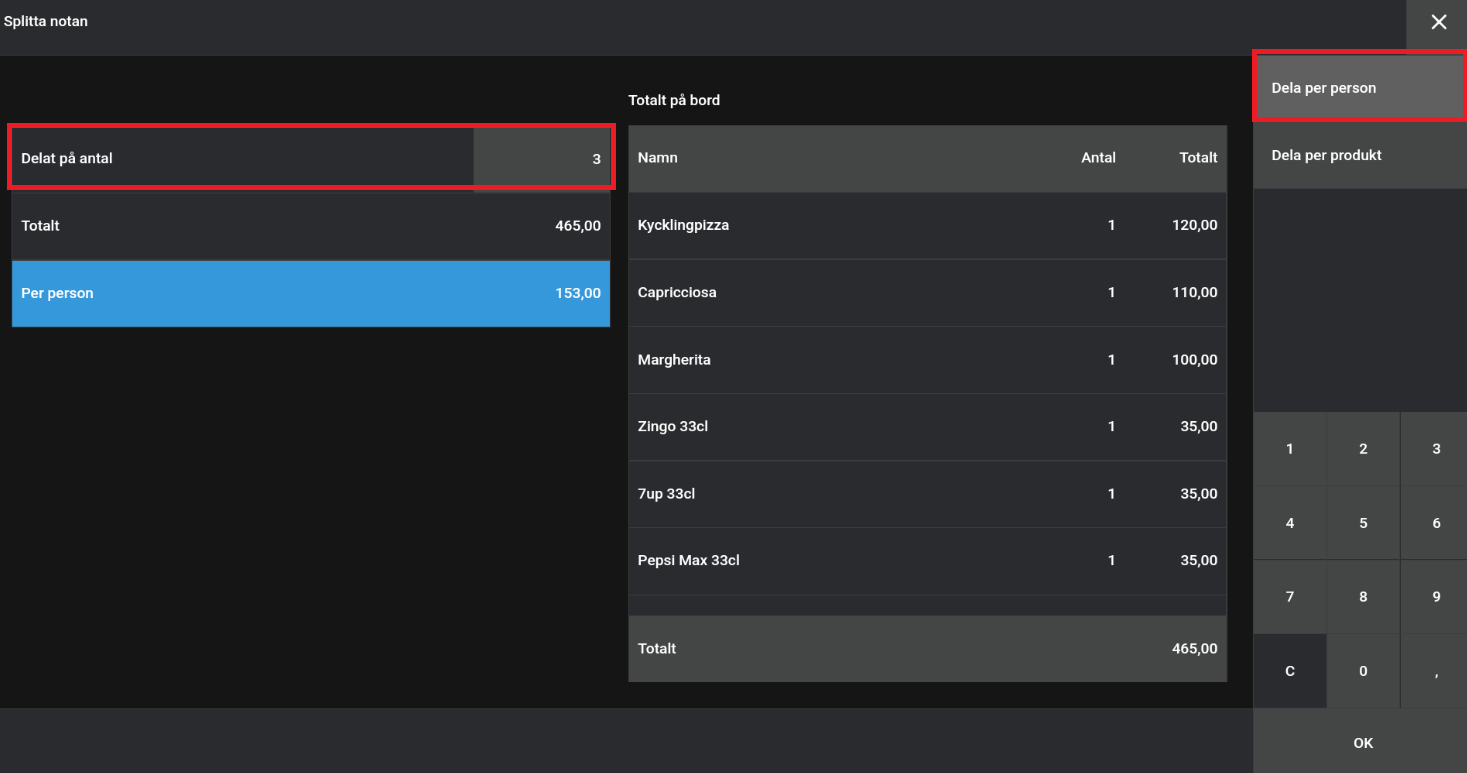
Task: Switch to Dela per produkt tab
Action: click(1358, 156)
